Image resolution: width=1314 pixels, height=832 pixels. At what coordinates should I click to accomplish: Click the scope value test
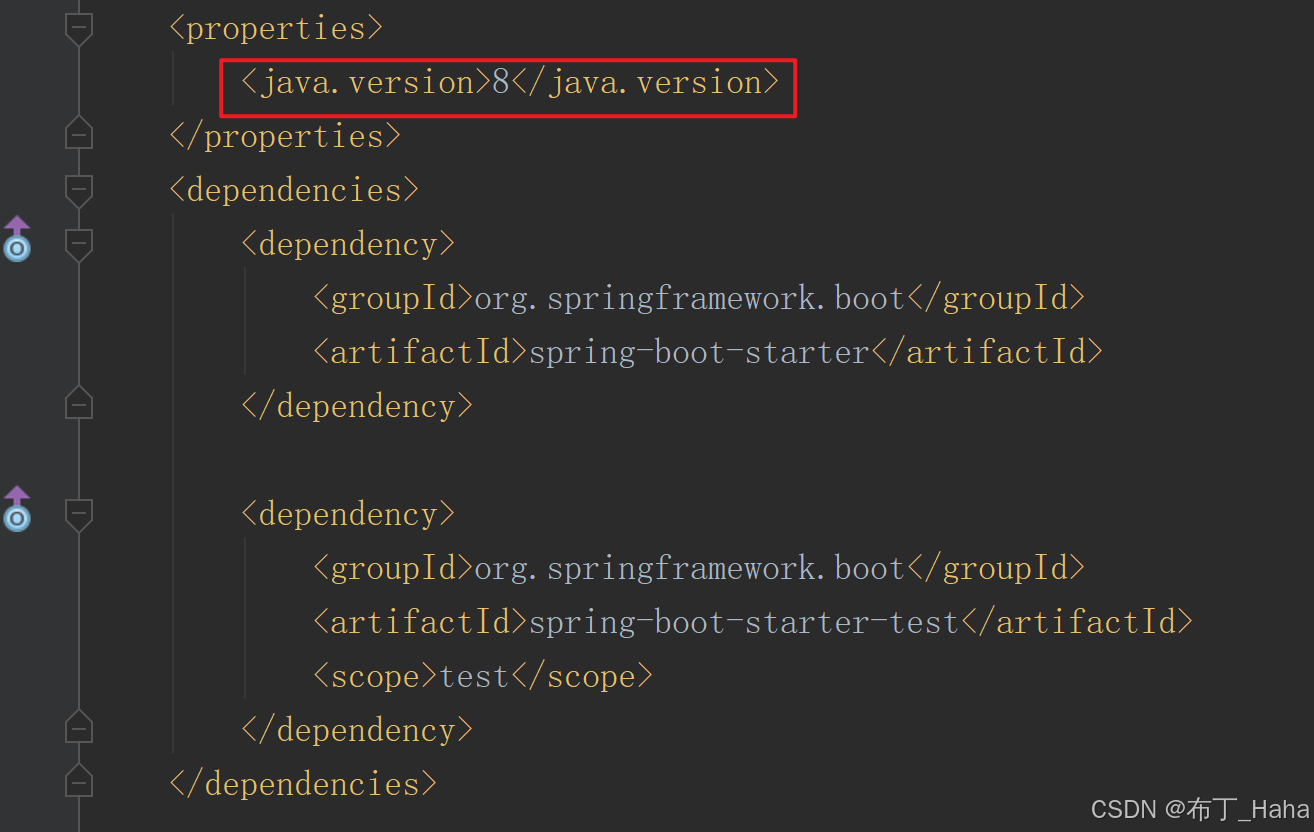tap(475, 677)
